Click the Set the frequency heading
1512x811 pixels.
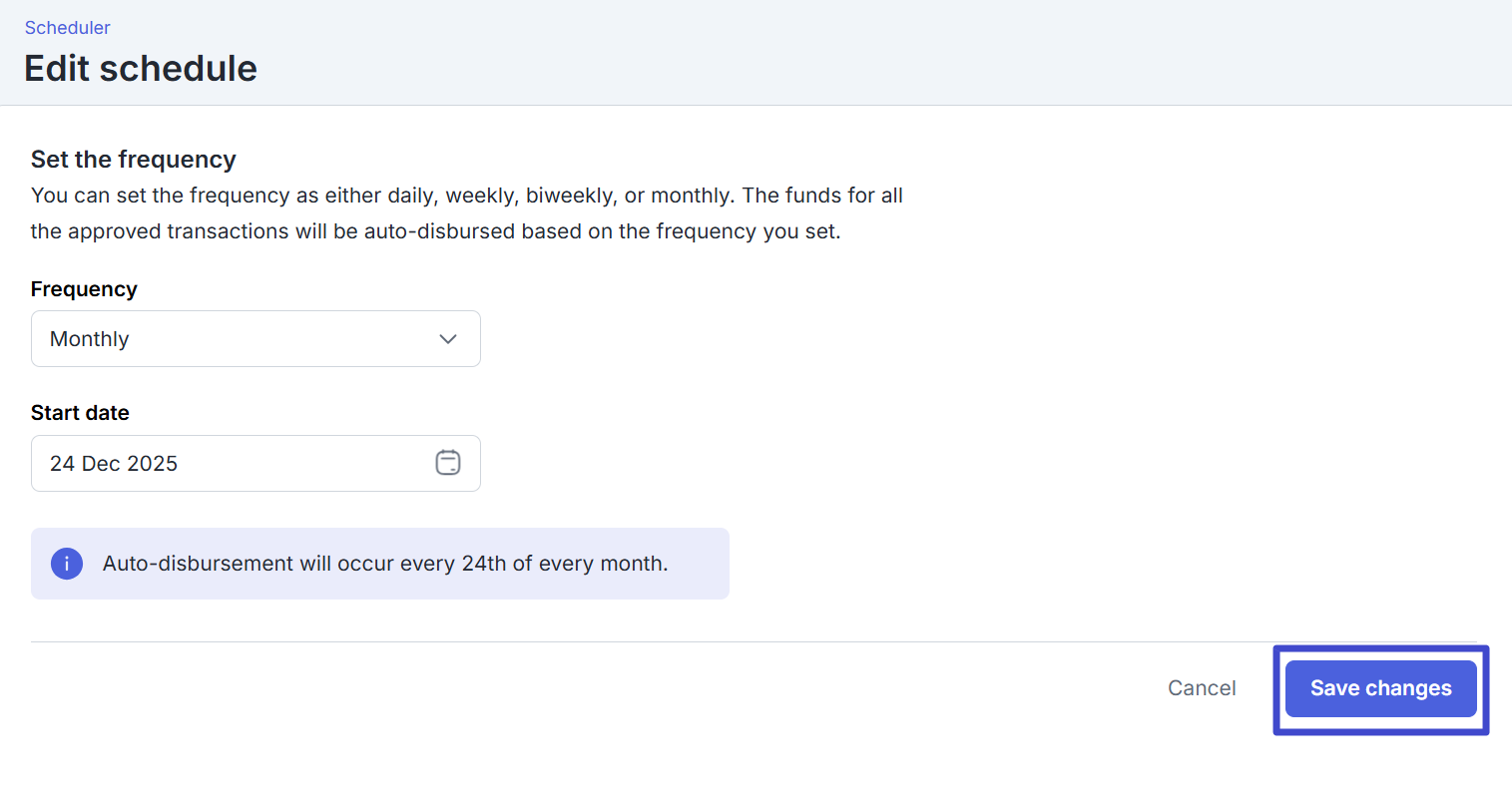coord(134,160)
